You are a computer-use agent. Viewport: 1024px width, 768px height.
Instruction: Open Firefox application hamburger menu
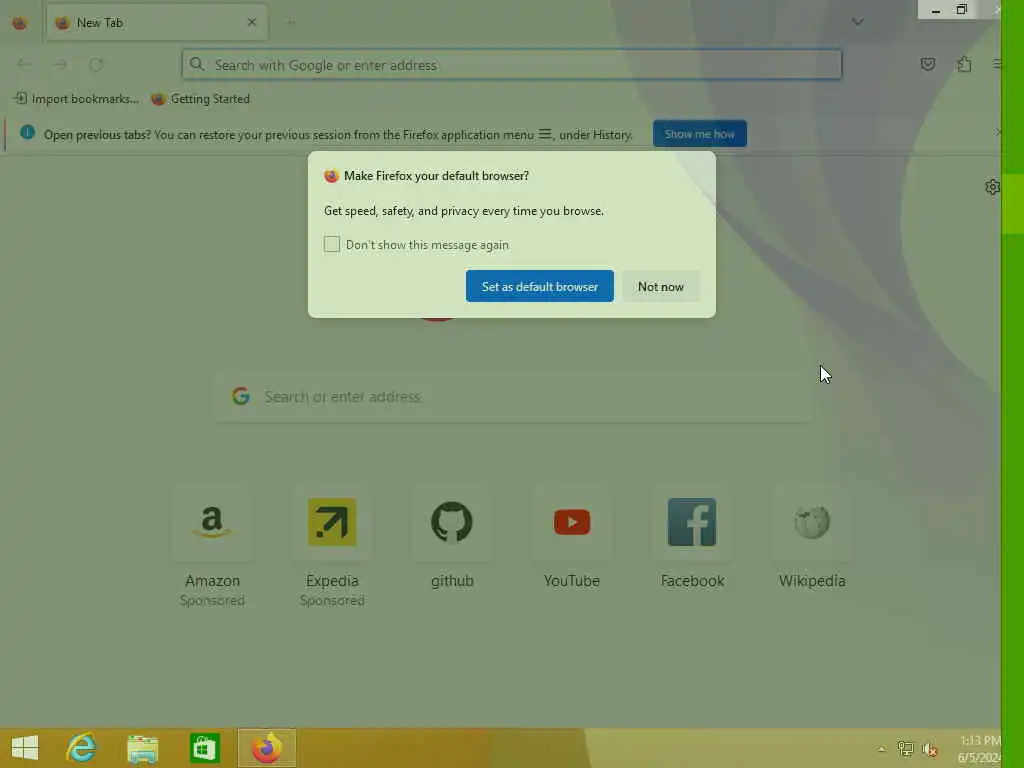(x=997, y=64)
